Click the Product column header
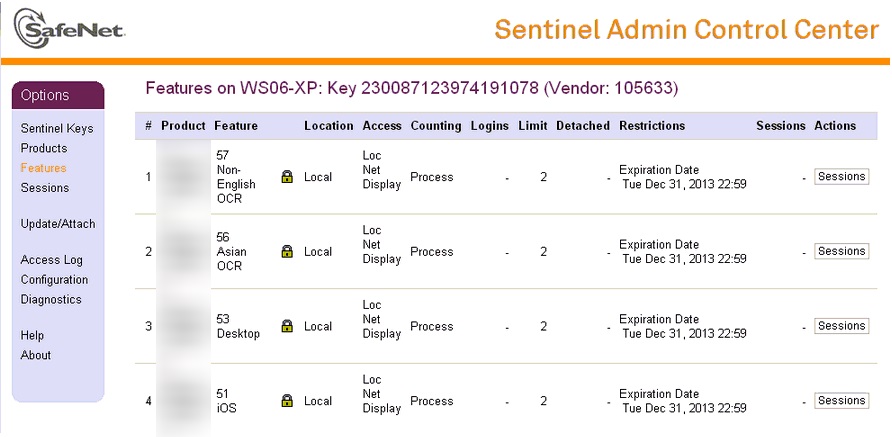The width and height of the screenshot is (892, 437). pyautogui.click(x=183, y=126)
